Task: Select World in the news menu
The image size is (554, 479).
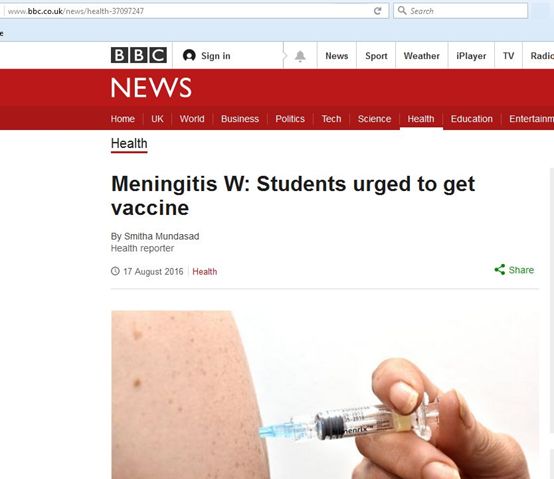Action: point(192,119)
